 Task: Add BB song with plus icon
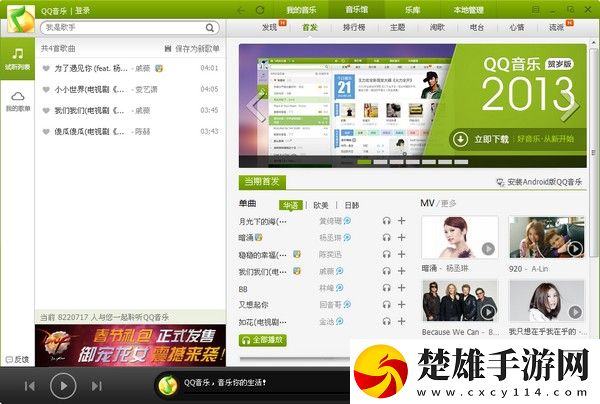pos(401,288)
